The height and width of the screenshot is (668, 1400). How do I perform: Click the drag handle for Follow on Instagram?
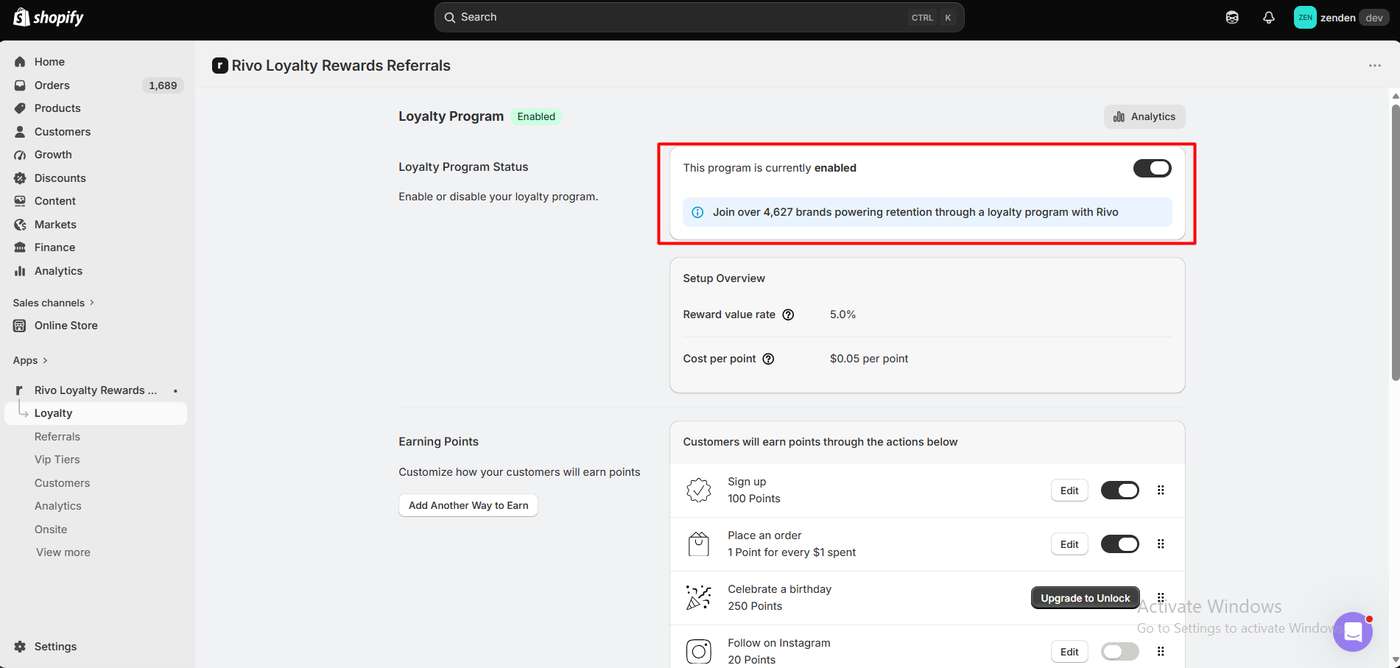1161,652
